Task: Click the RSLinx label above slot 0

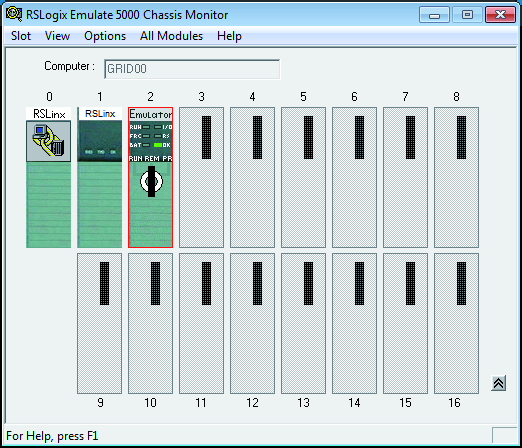Action: pyautogui.click(x=49, y=114)
